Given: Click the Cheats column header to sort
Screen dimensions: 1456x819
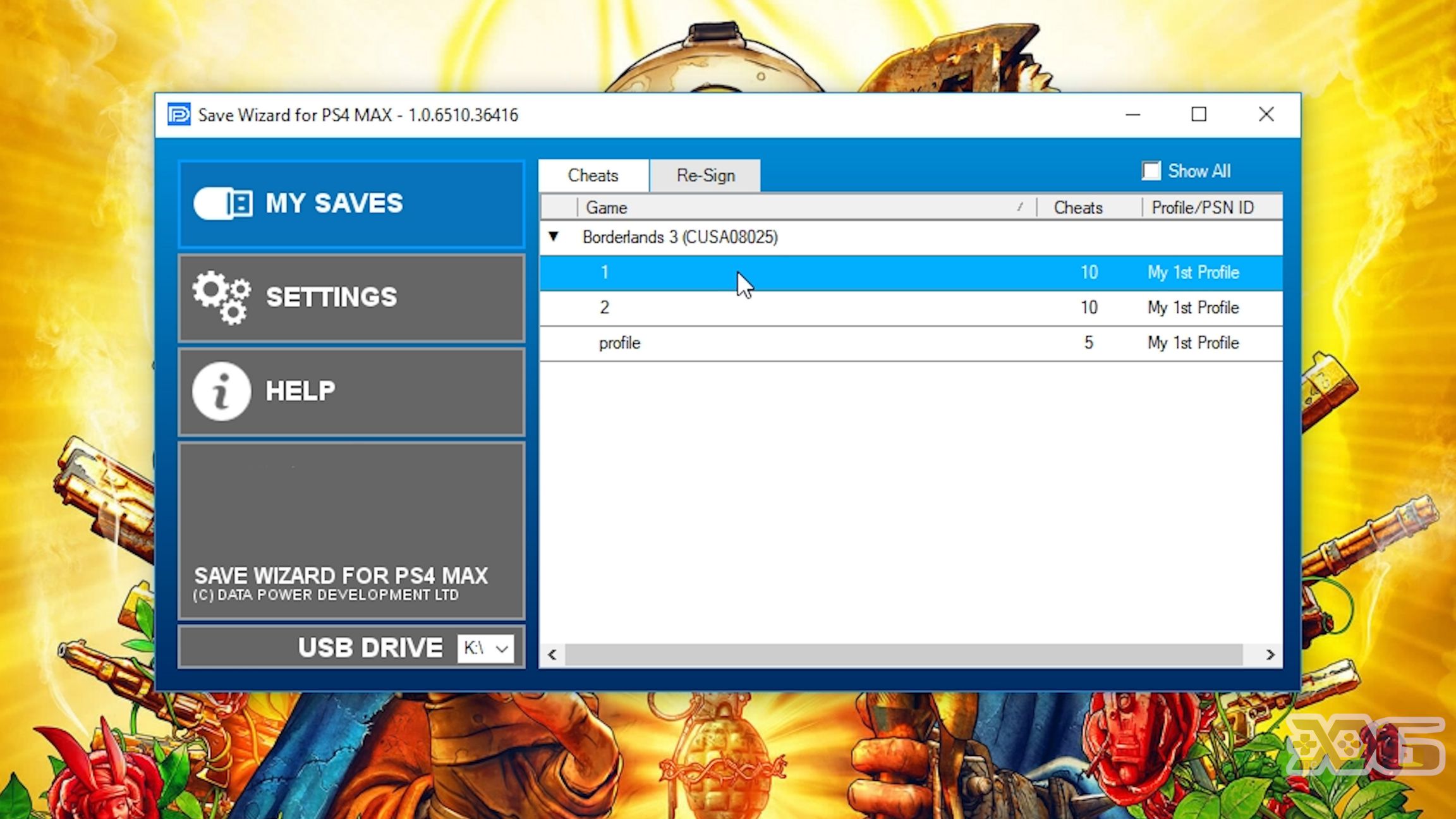Looking at the screenshot, I should tap(1079, 207).
